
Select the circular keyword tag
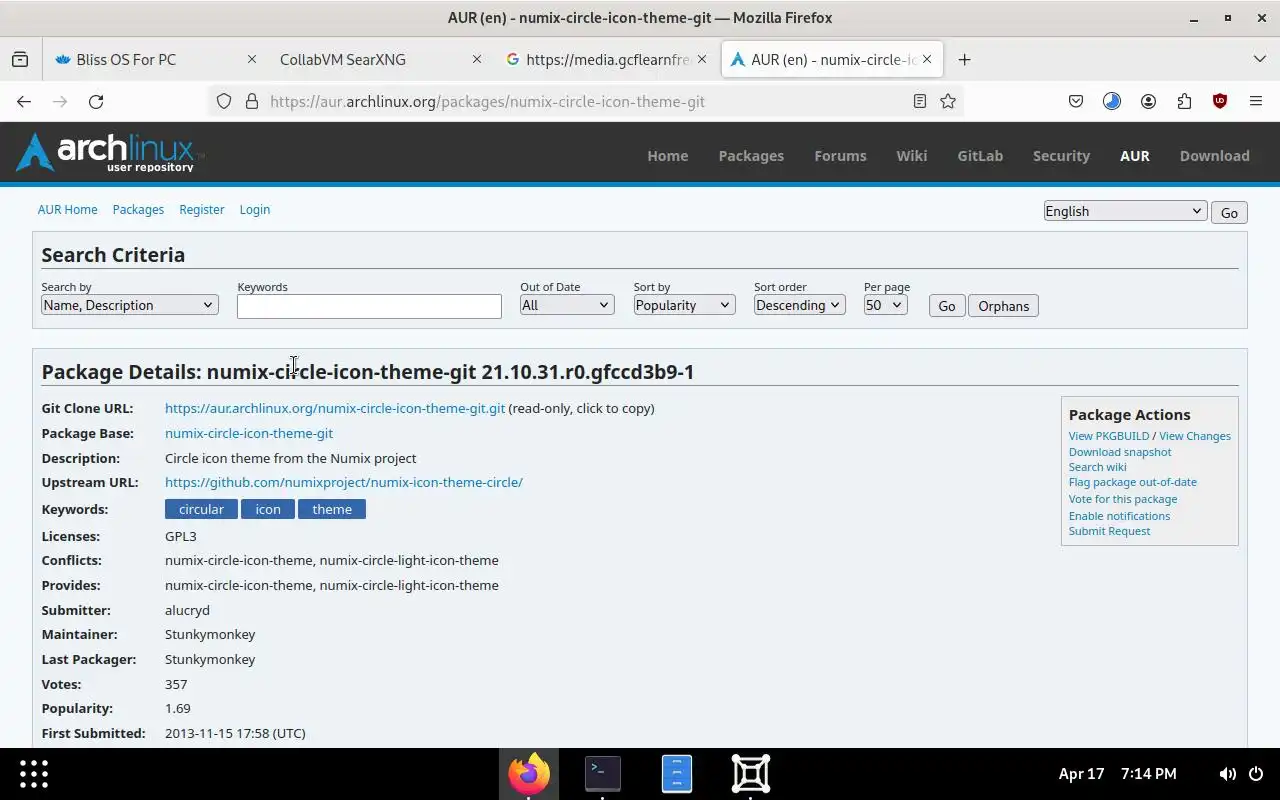coord(201,509)
